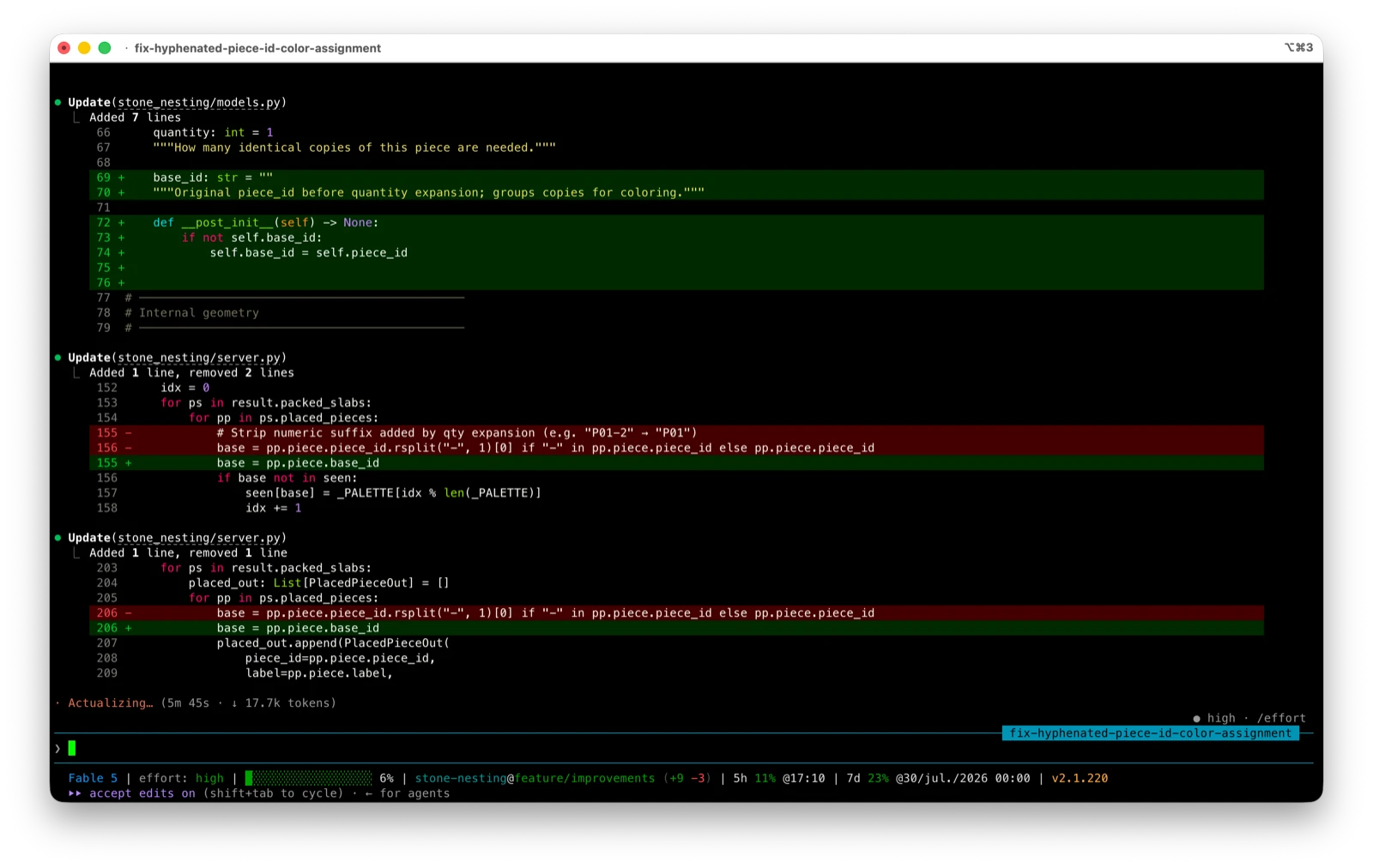Click the green bullet before the second server.py update

click(x=58, y=538)
